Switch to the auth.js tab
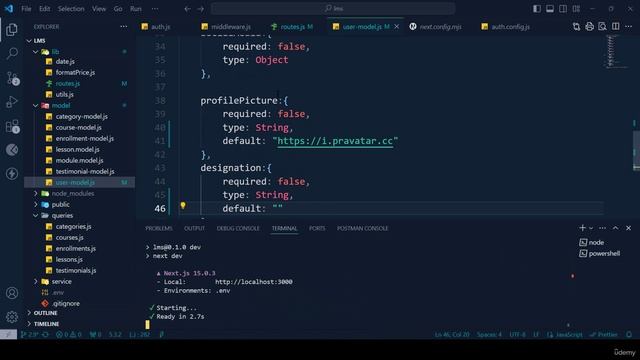The image size is (640, 360). pyautogui.click(x=160, y=27)
